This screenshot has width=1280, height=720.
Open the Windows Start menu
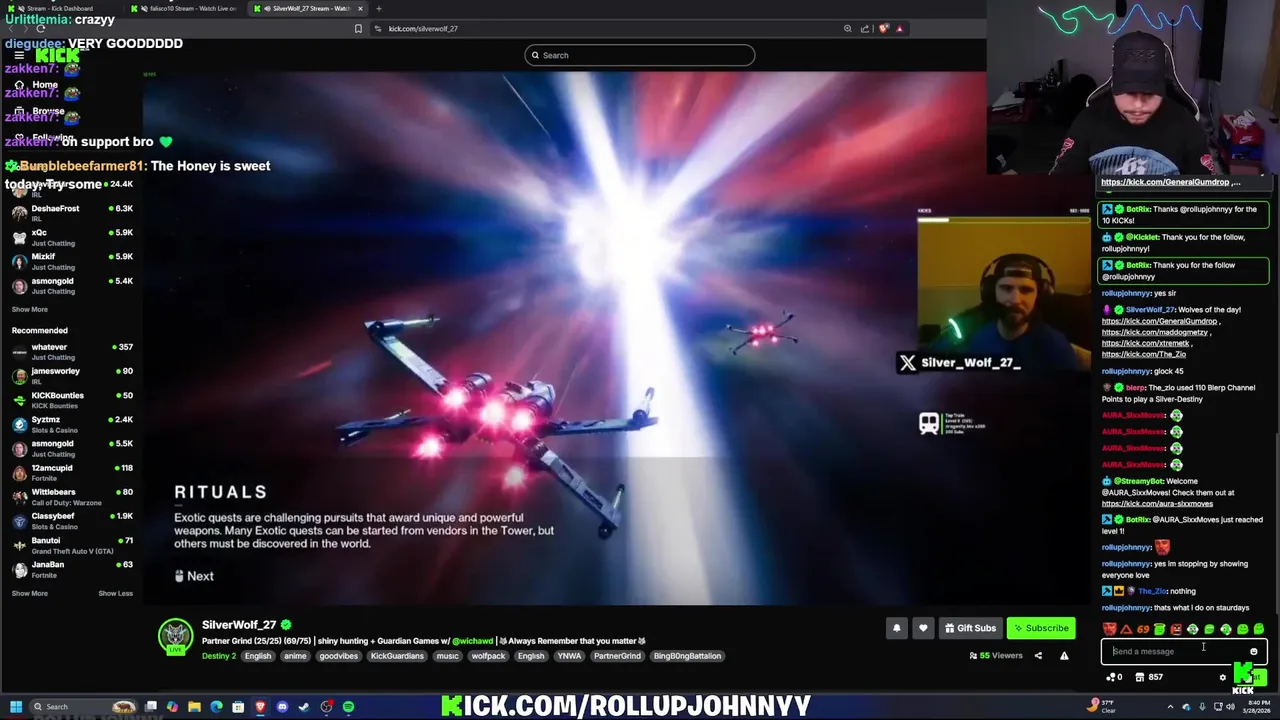click(x=16, y=707)
